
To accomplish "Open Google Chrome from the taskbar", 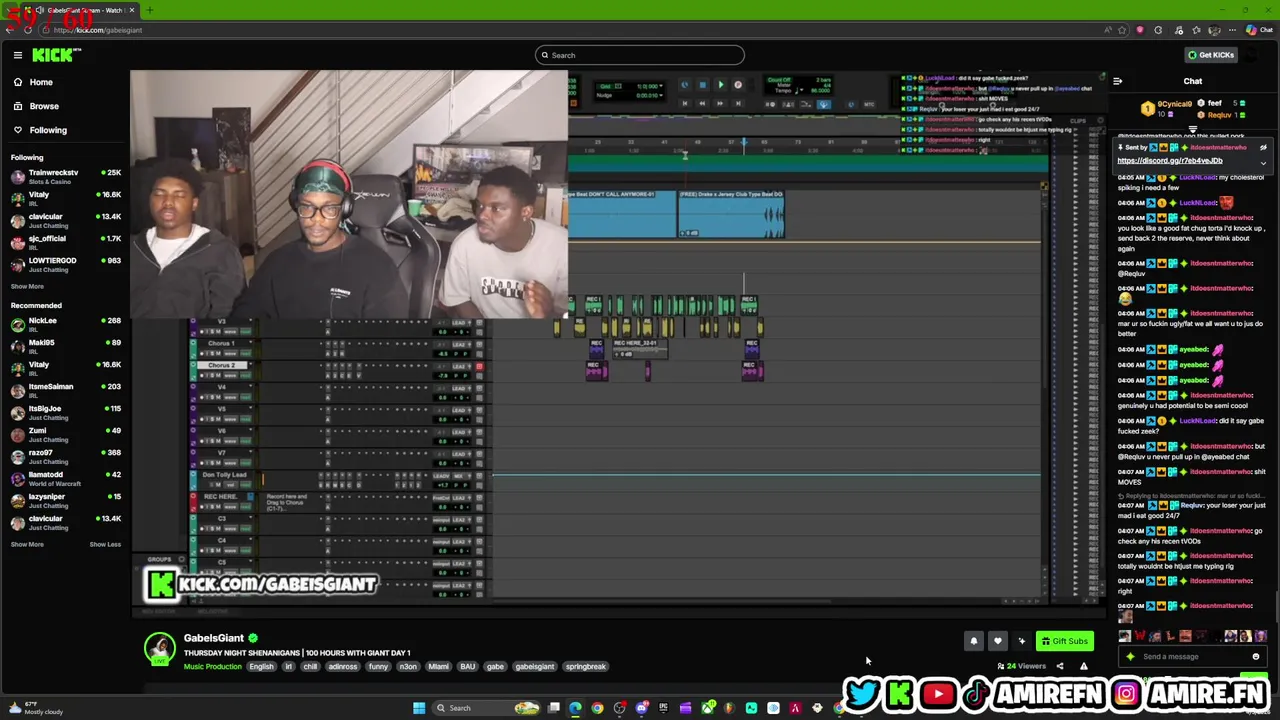I will [x=597, y=708].
